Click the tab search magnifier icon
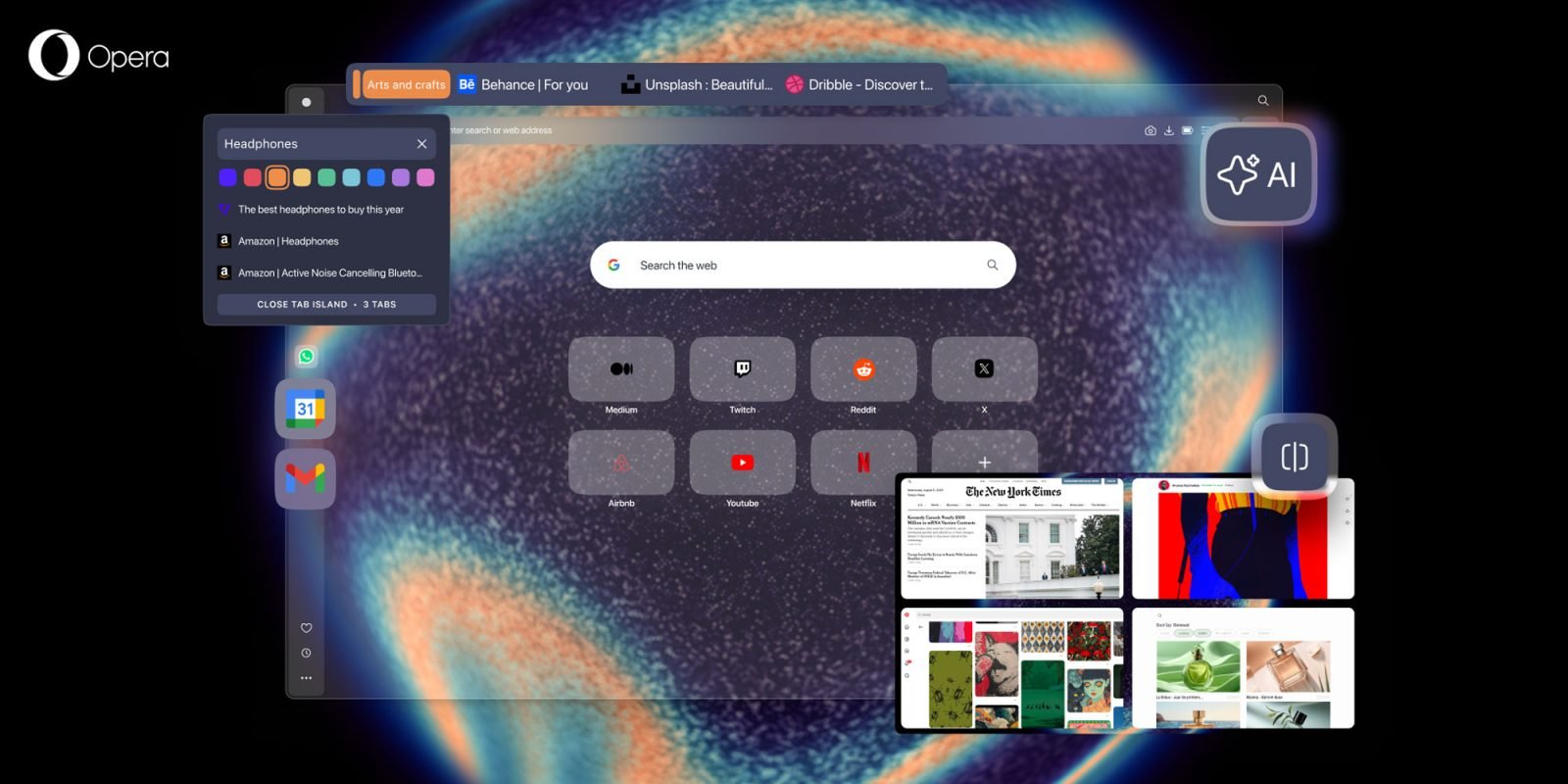This screenshot has width=1568, height=784. coord(1263,100)
